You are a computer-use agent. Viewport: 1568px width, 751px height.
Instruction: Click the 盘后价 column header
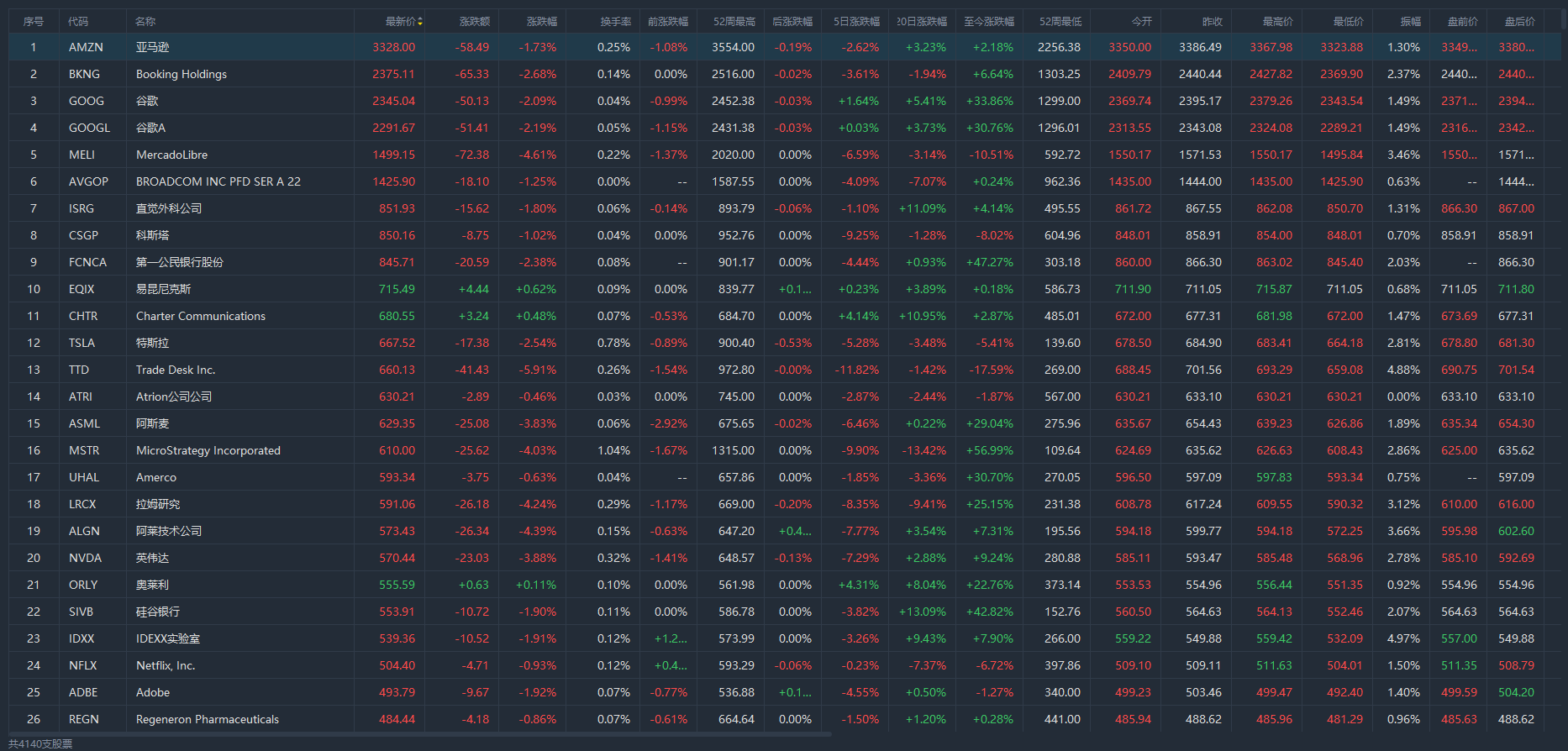click(x=1520, y=22)
